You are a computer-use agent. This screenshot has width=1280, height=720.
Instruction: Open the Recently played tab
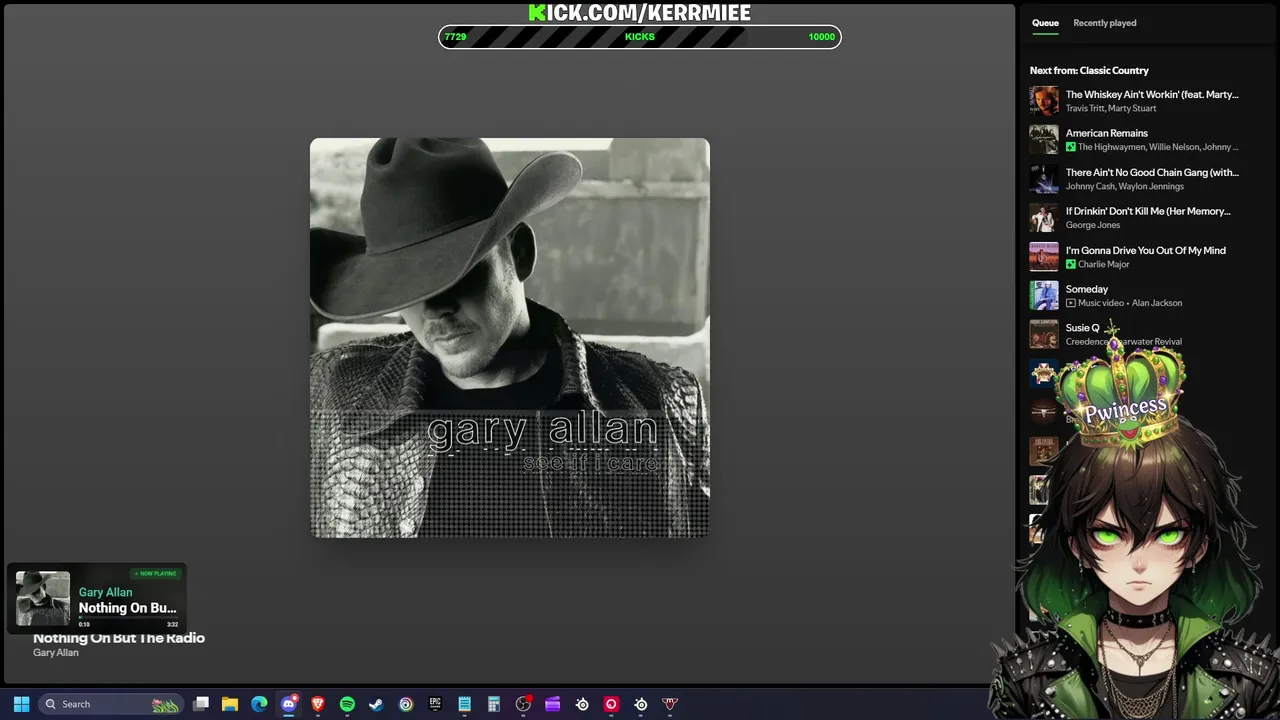click(1104, 23)
